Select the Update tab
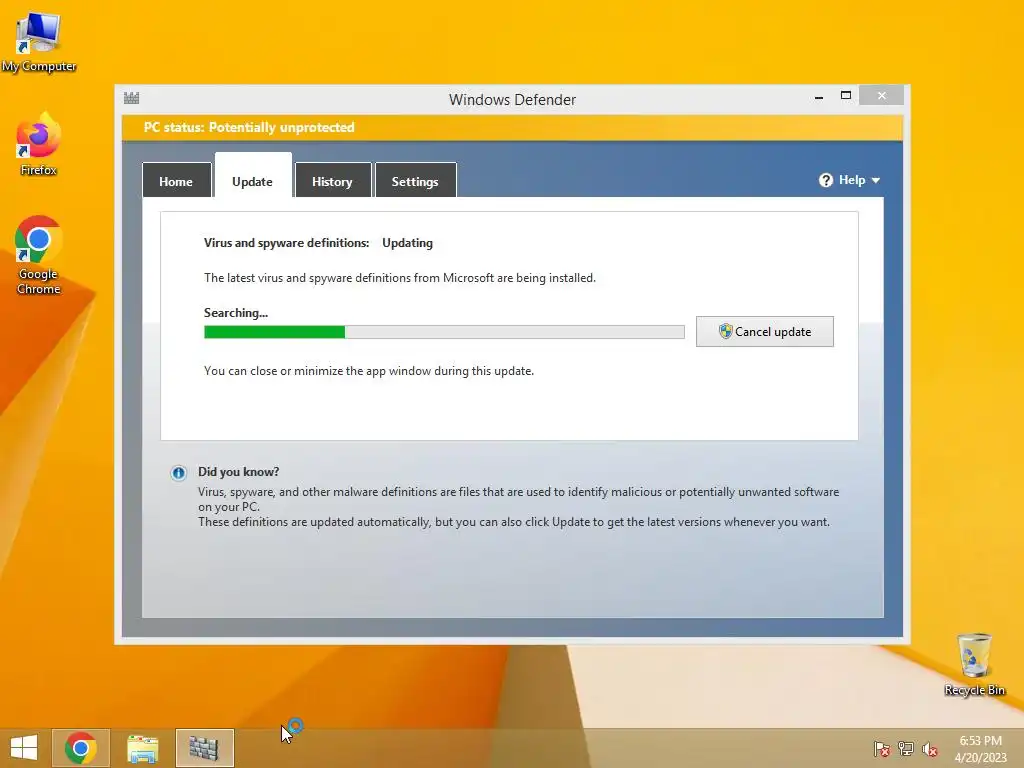The width and height of the screenshot is (1024, 768). click(x=253, y=176)
